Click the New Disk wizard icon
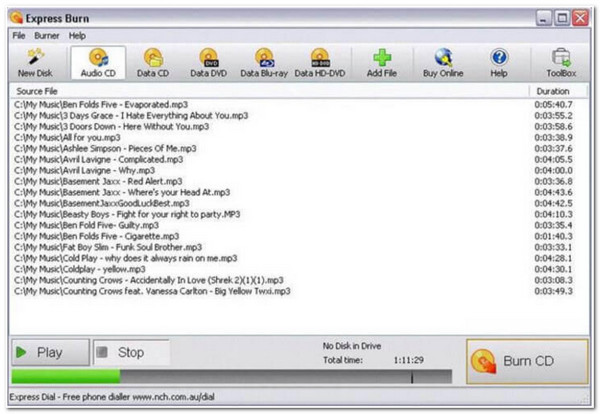This screenshot has height=414, width=600. tap(35, 63)
